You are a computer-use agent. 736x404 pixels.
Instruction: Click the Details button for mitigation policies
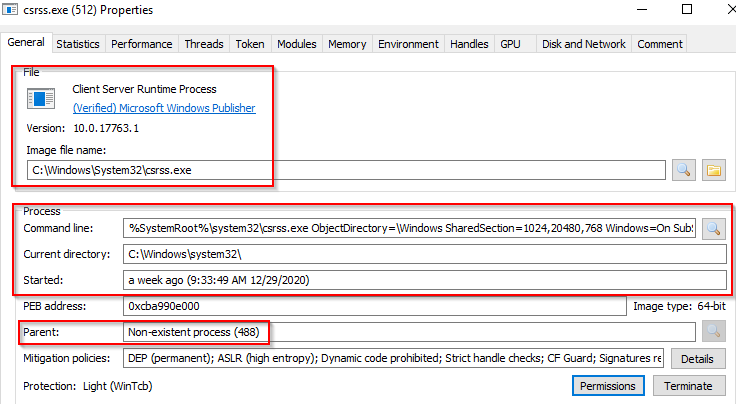tap(697, 358)
